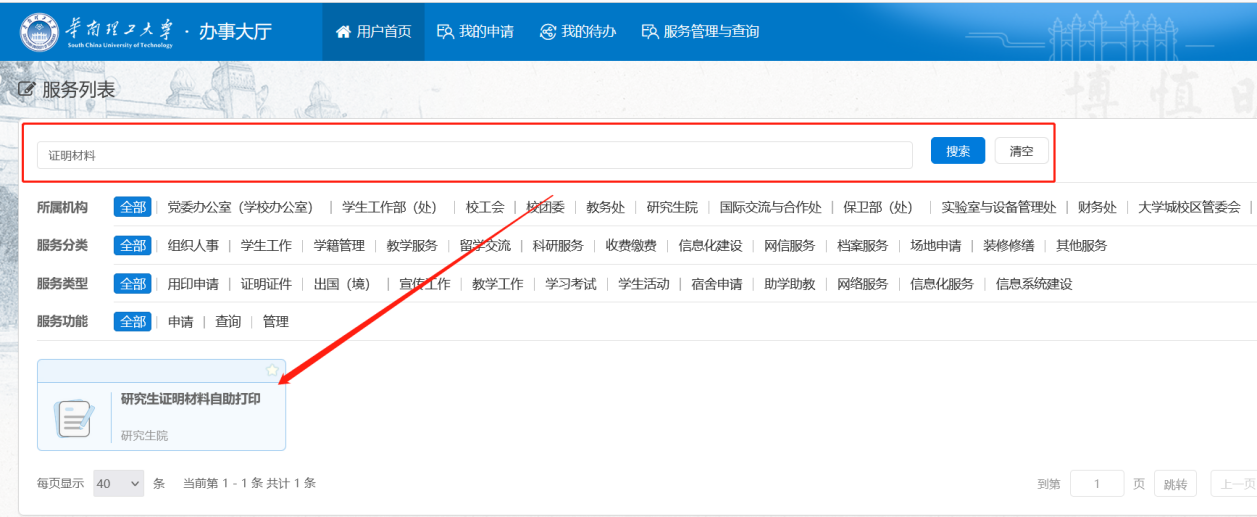
Task: Click the 搜索 button
Action: click(958, 151)
